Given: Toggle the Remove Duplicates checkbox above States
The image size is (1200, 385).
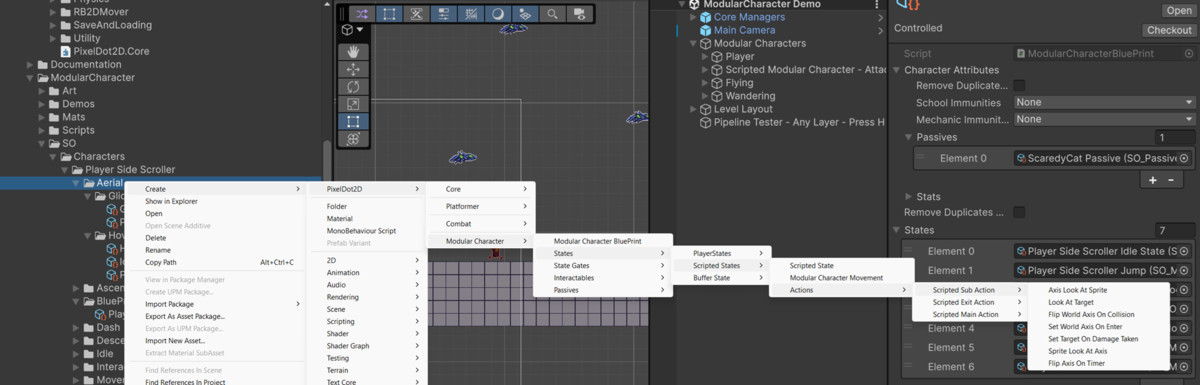Looking at the screenshot, I should point(1020,212).
